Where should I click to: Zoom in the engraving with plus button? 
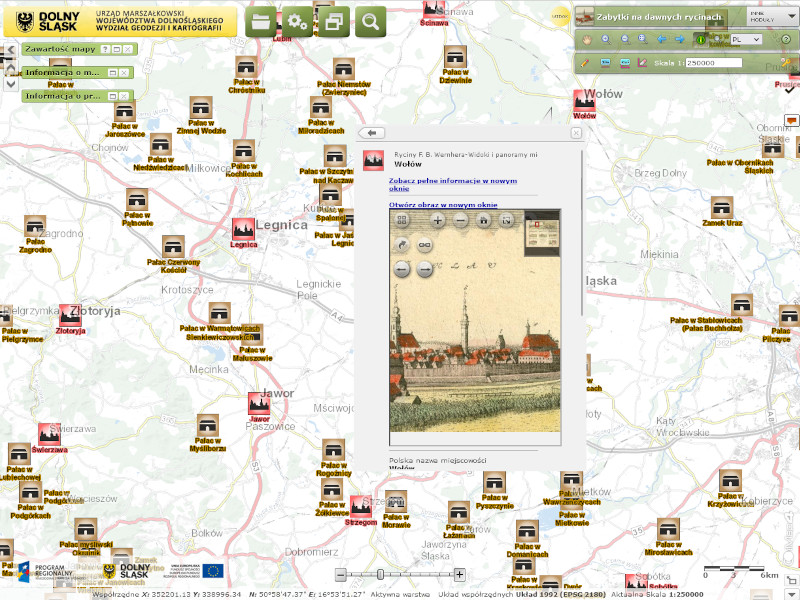(437, 220)
